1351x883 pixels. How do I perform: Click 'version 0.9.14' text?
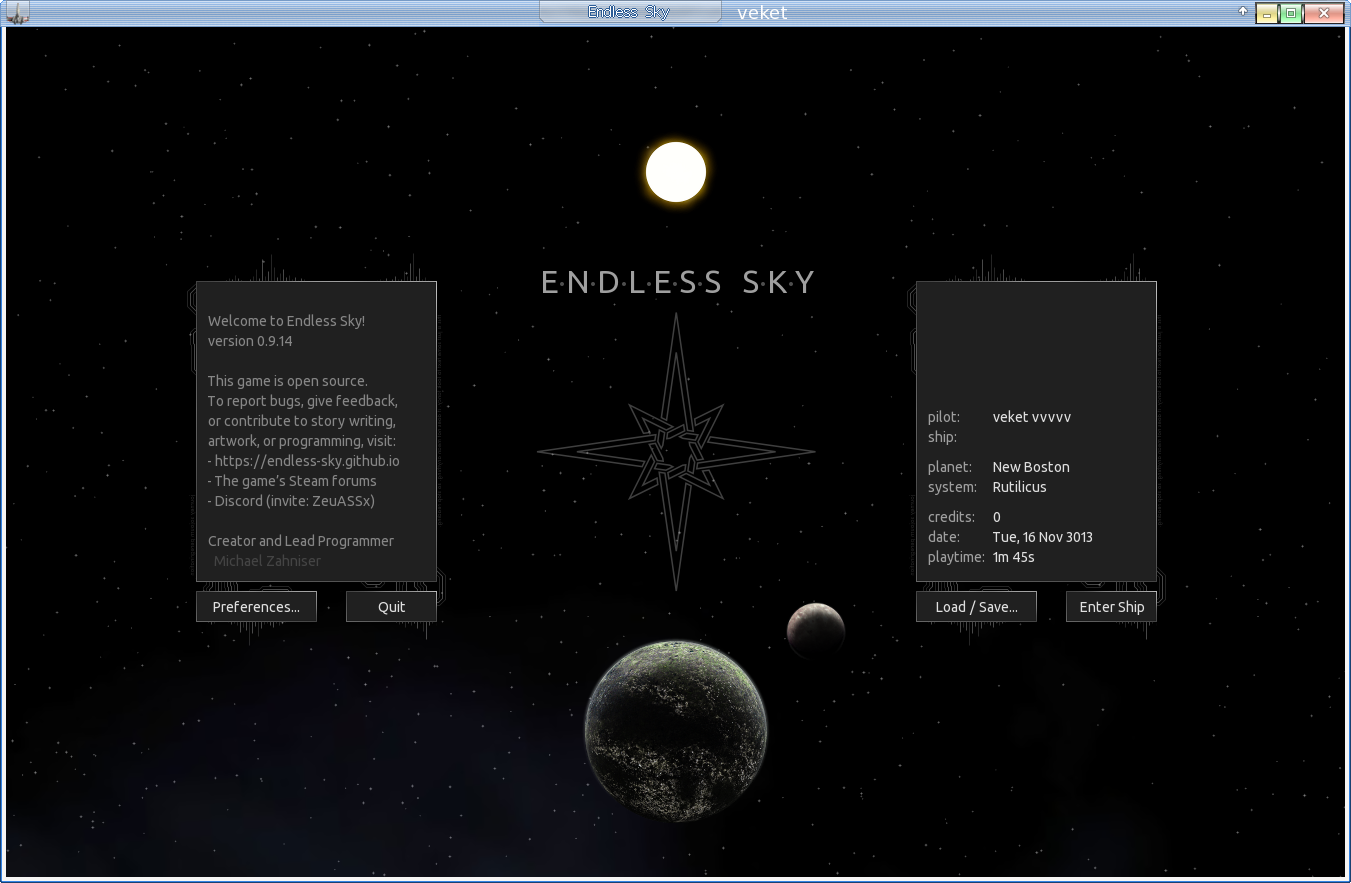[250, 341]
